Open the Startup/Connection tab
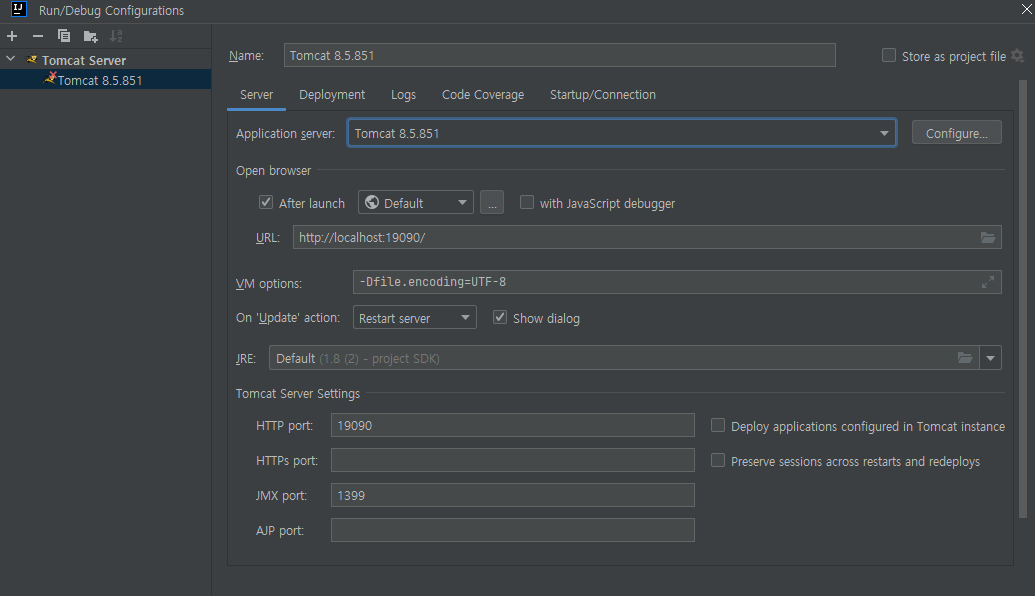Viewport: 1035px width, 596px height. pyautogui.click(x=603, y=94)
